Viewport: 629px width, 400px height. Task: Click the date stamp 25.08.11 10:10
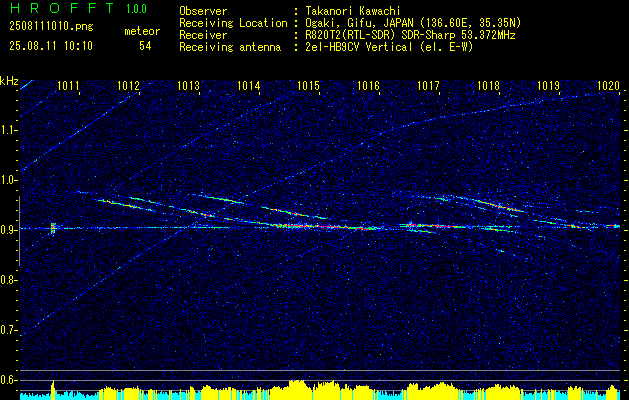51,46
